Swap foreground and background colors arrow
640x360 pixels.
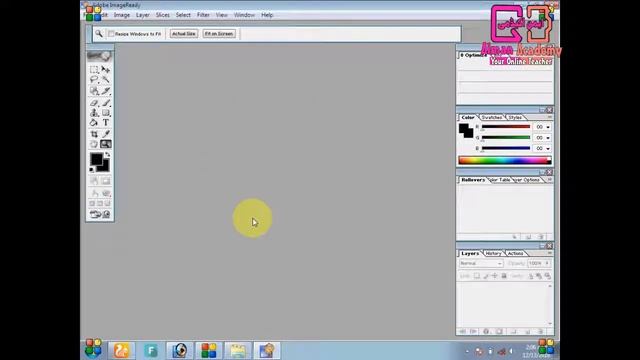[107, 155]
